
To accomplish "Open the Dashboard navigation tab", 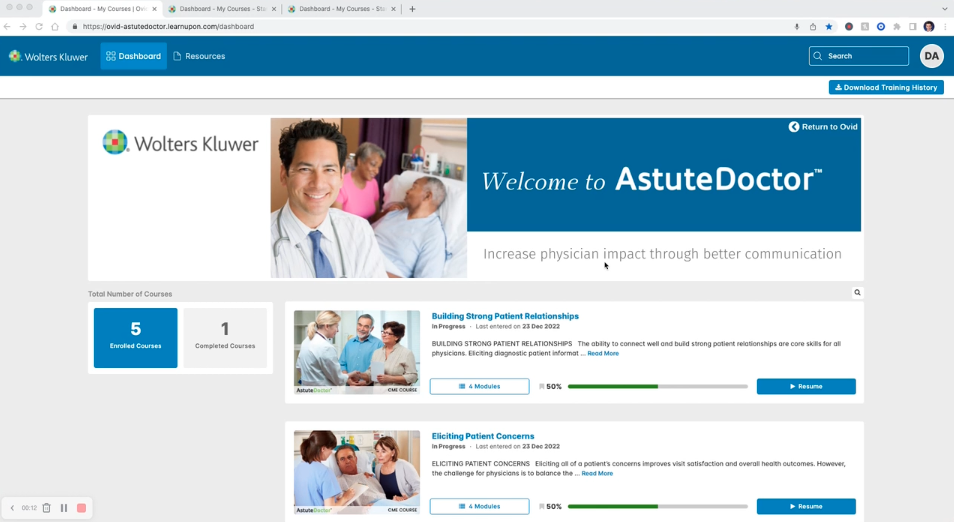I will tap(133, 56).
